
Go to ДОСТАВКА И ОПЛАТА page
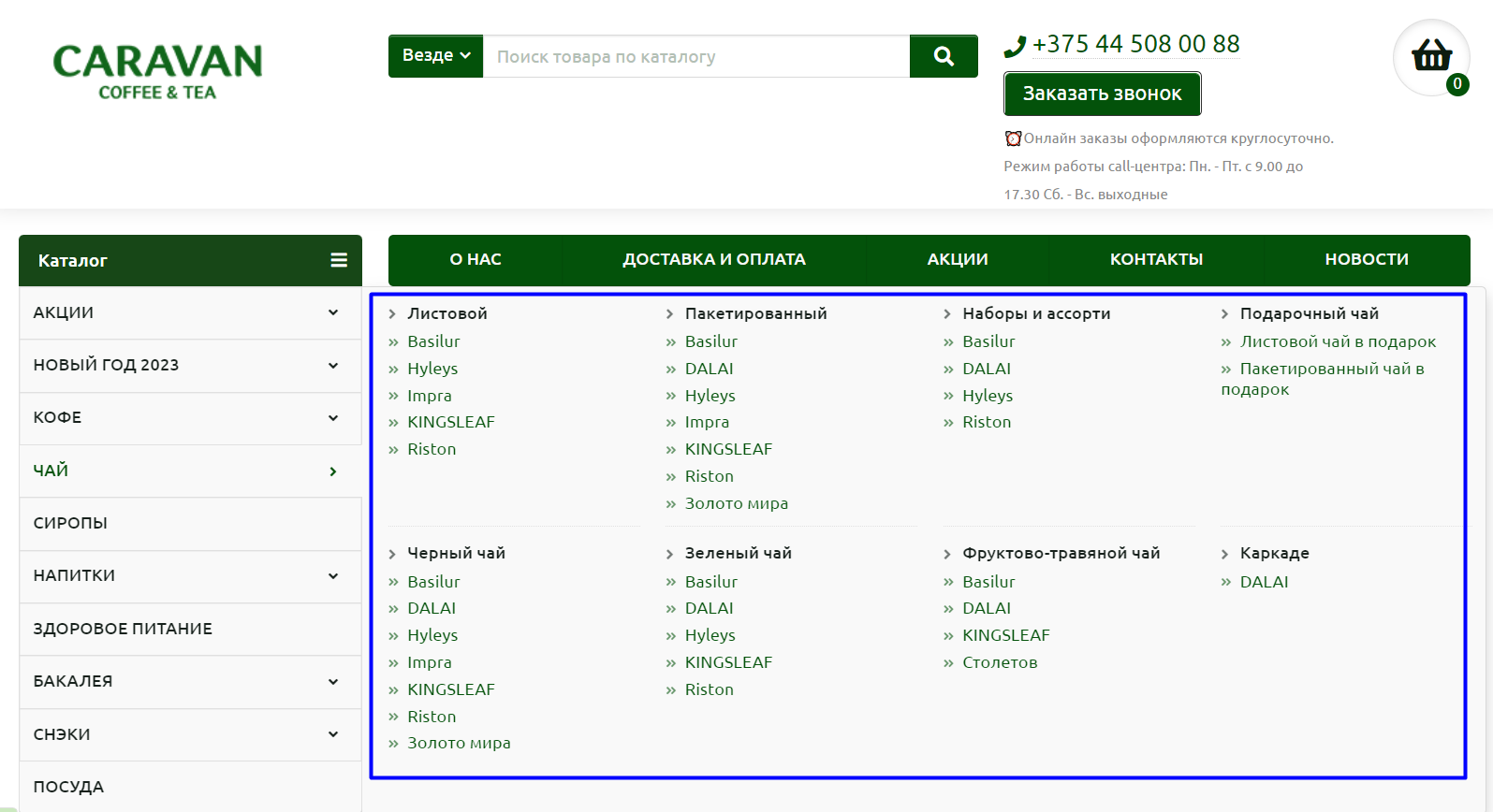coord(714,260)
